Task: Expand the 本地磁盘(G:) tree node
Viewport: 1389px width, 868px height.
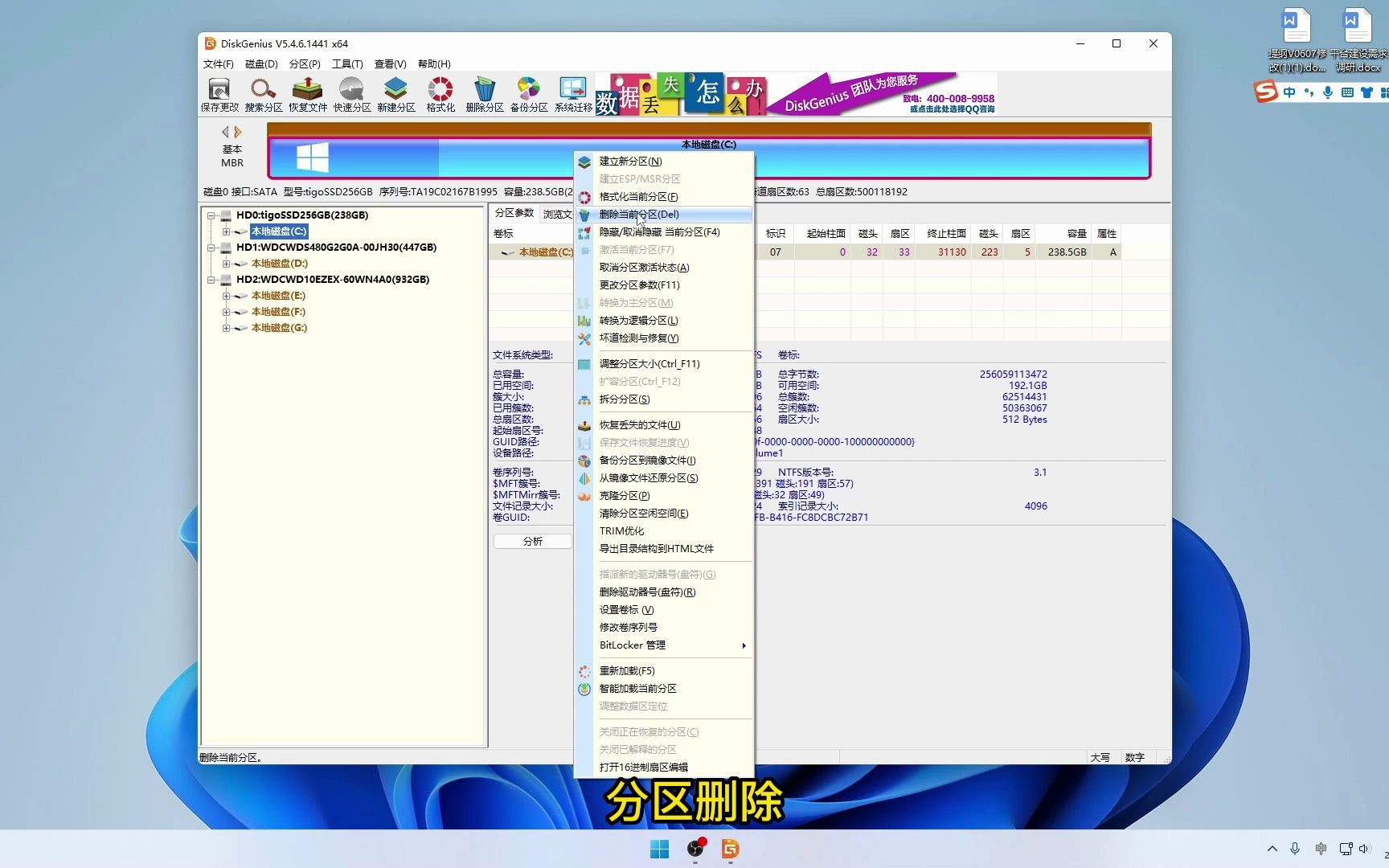Action: tap(227, 328)
